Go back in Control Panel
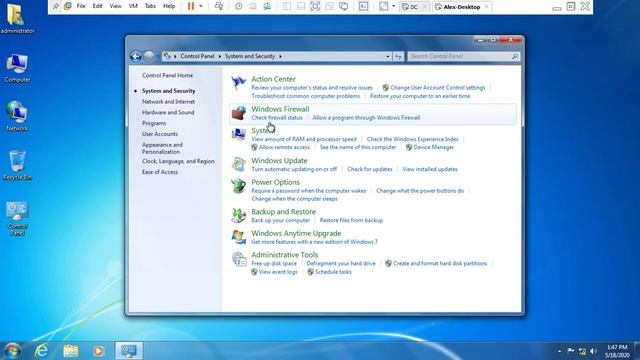Screen dimensions: 640x360 [136, 56]
